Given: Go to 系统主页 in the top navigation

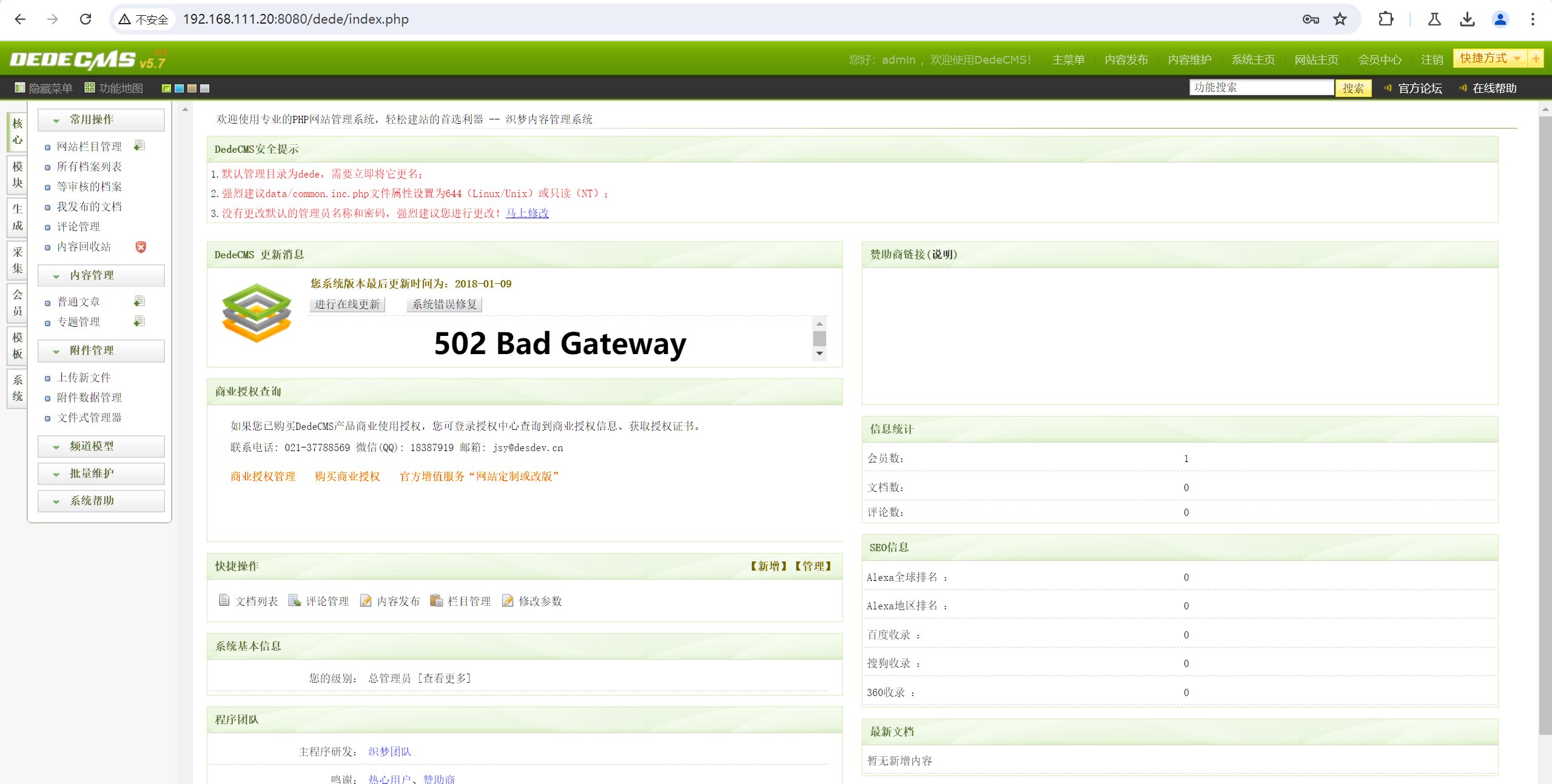Looking at the screenshot, I should coord(1253,59).
